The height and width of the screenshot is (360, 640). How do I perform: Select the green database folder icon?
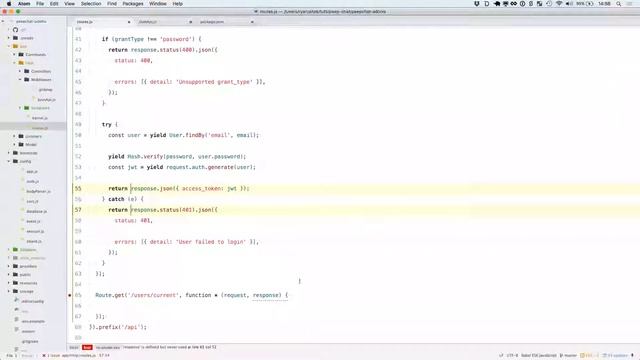point(15,249)
